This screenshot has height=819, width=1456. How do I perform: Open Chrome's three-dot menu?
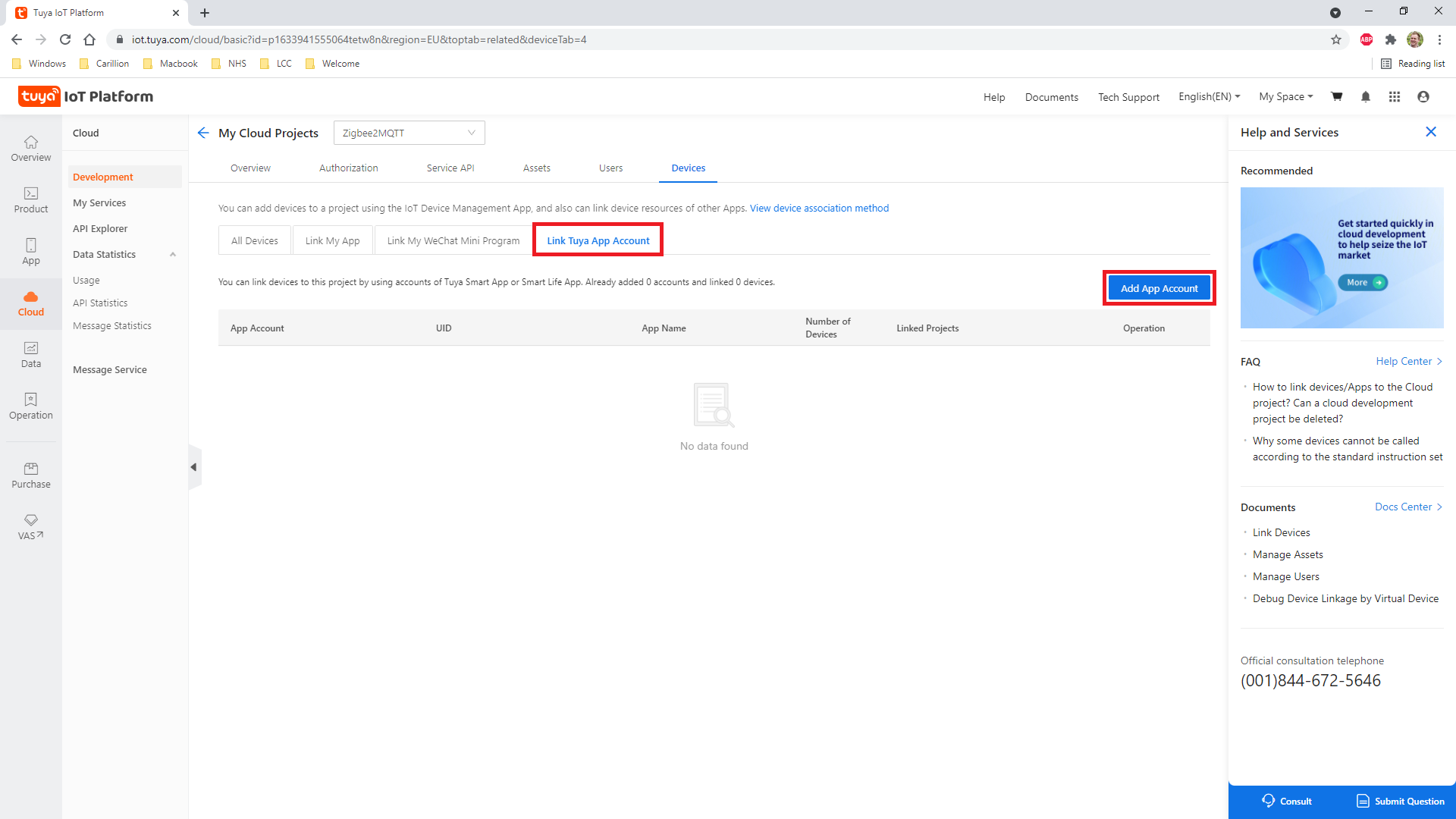pos(1439,39)
